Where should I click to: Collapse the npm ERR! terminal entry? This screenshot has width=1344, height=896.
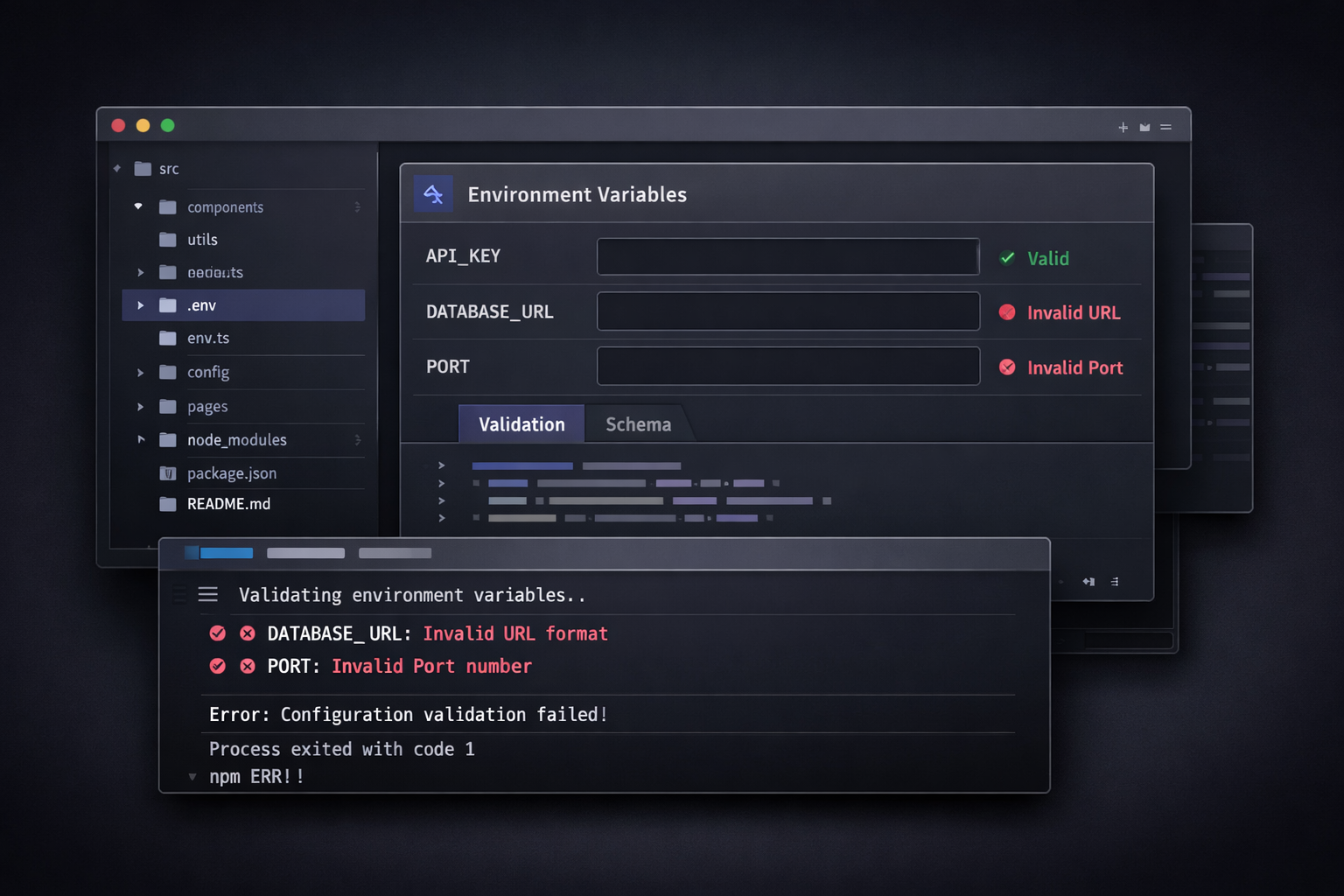[x=192, y=777]
